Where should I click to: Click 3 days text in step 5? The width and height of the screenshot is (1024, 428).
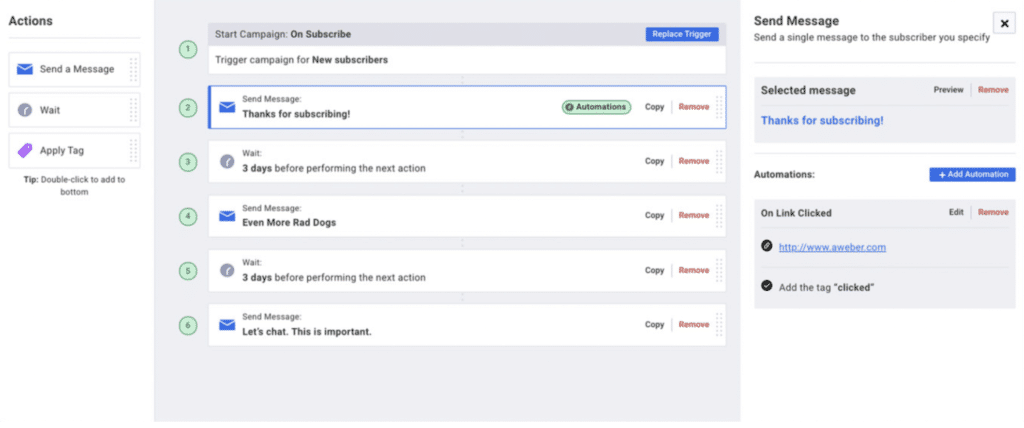(x=257, y=278)
